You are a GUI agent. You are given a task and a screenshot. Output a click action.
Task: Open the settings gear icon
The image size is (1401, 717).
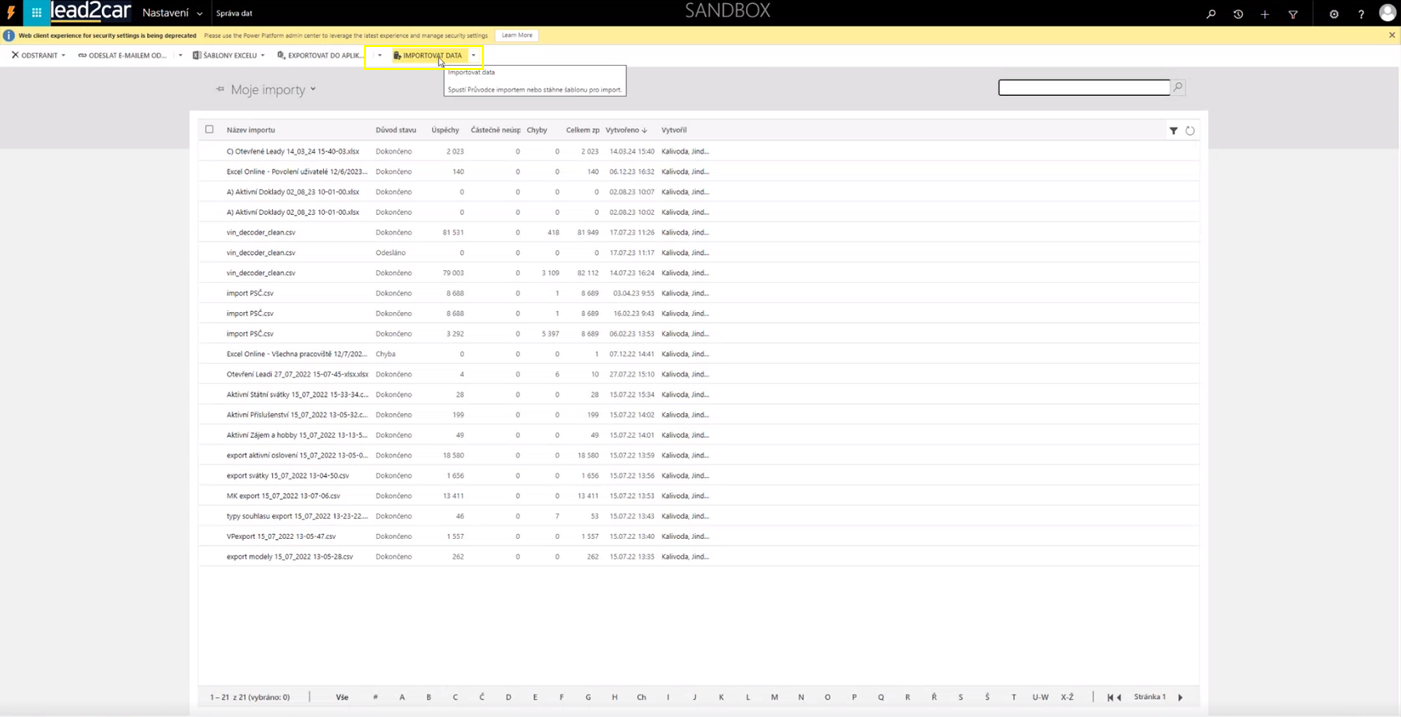click(1334, 14)
